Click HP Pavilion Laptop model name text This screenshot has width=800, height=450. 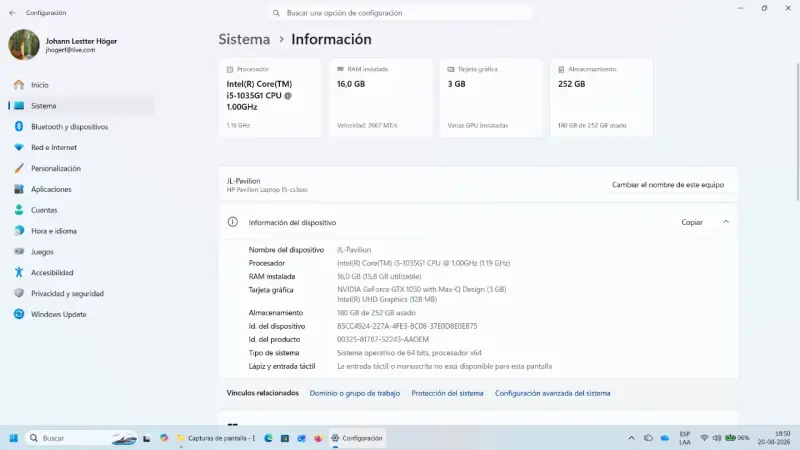pyautogui.click(x=267, y=190)
